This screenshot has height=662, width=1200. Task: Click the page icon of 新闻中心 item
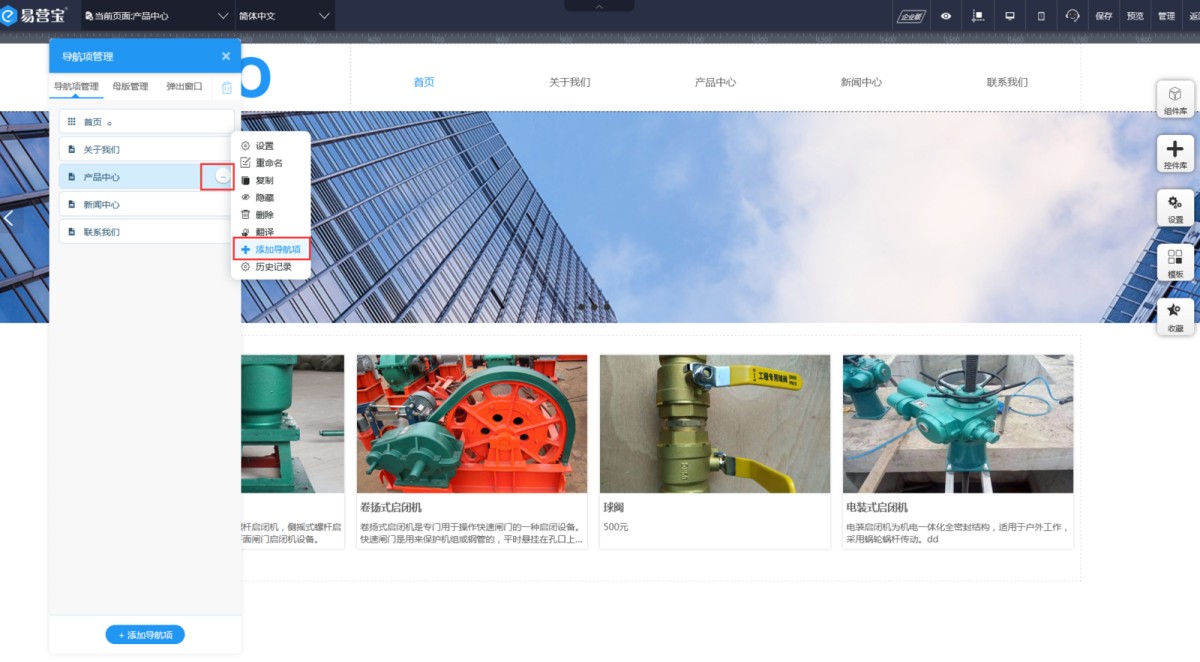click(x=72, y=205)
